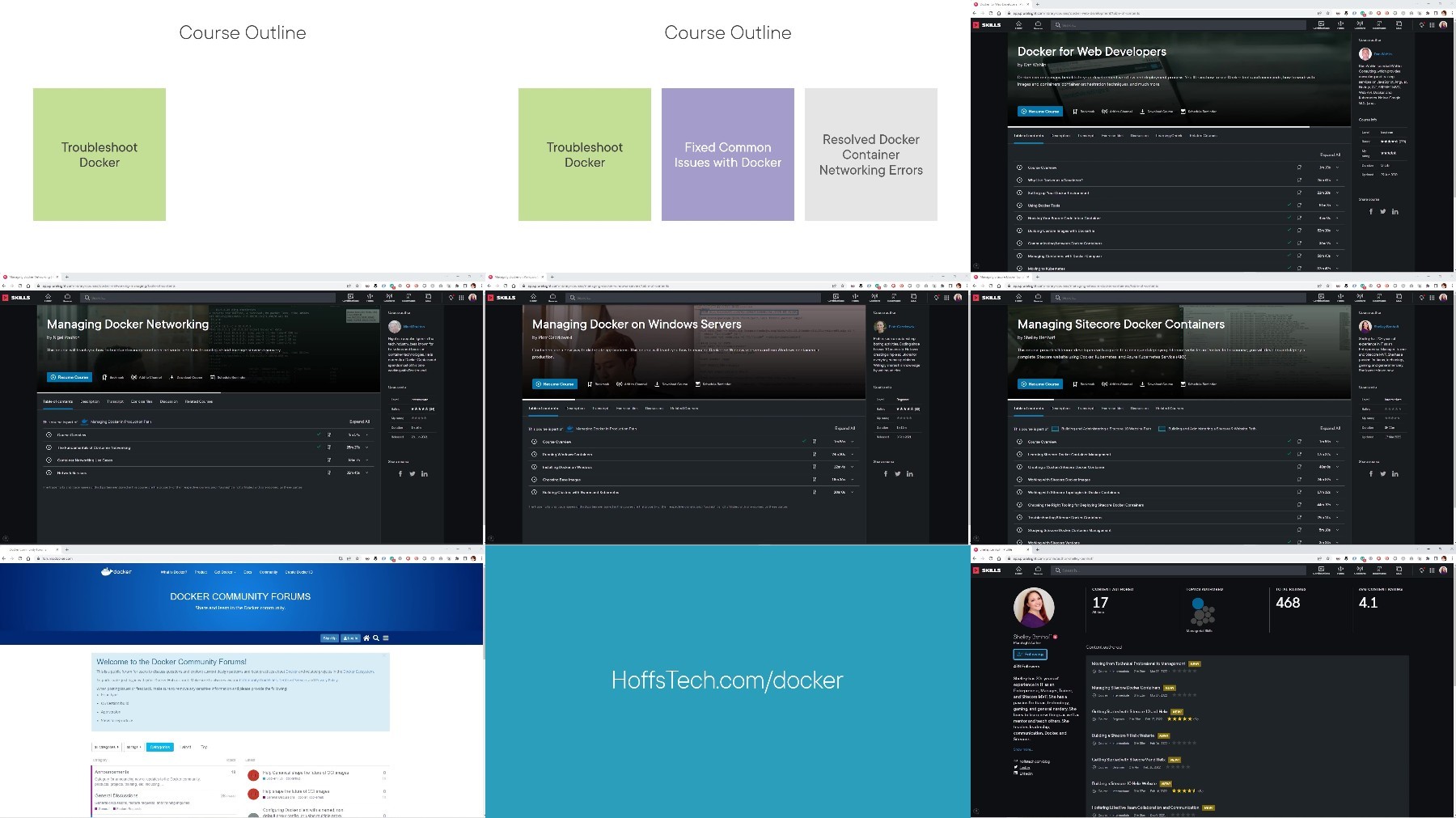
Task: Open the all categories dropdown on Docker forums
Action: pyautogui.click(x=107, y=747)
